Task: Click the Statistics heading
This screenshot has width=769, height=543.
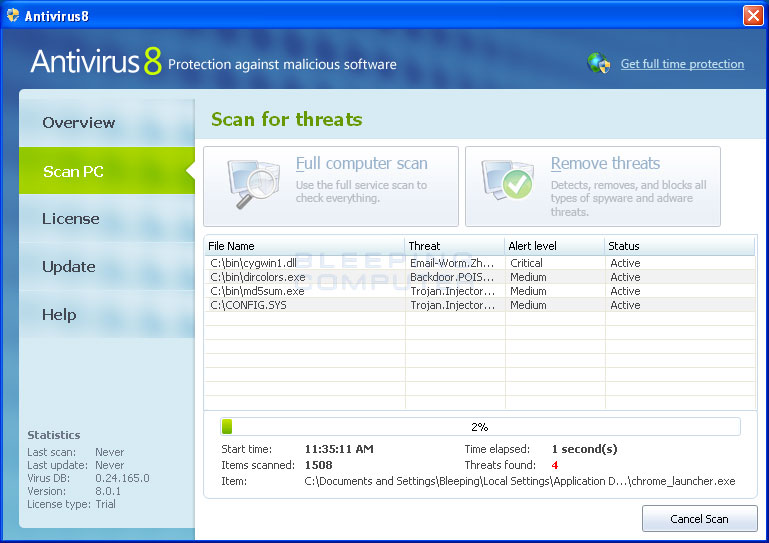Action: [53, 435]
